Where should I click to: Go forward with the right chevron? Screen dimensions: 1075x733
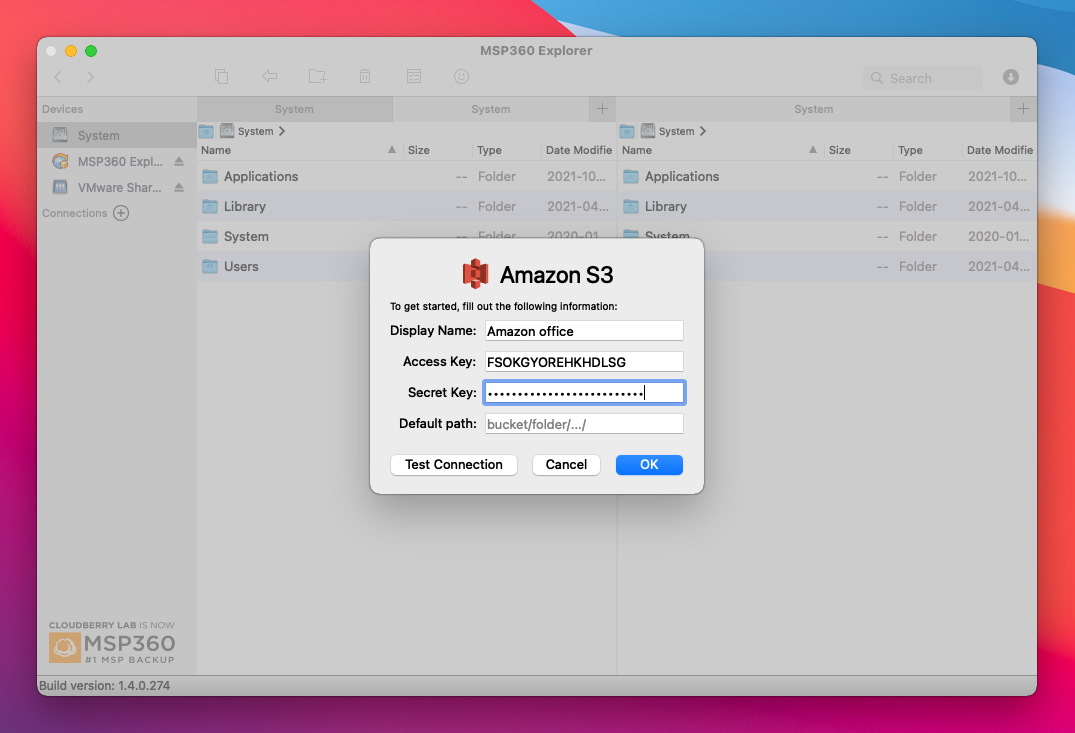pos(90,77)
